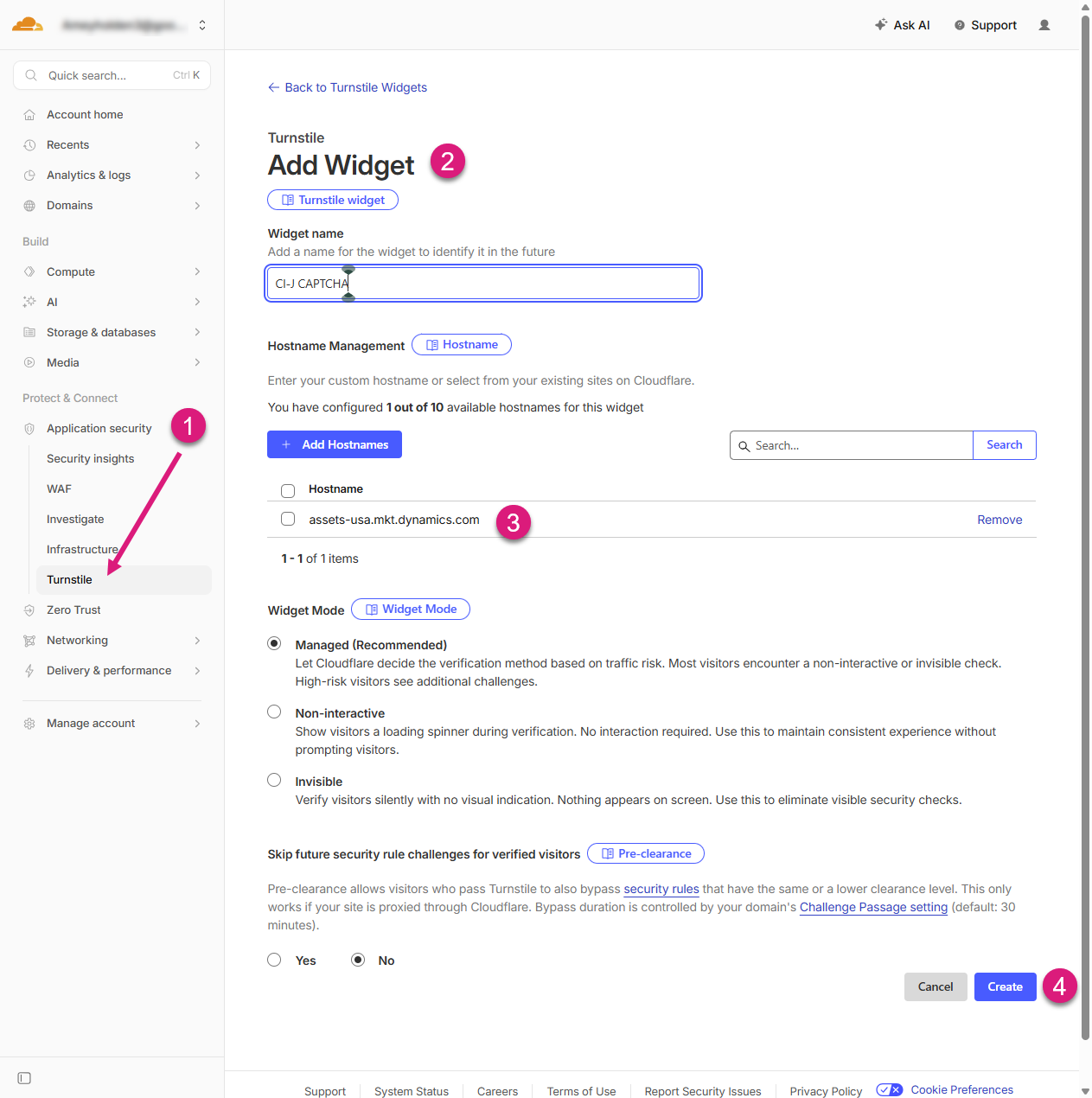1092x1098 pixels.
Task: Click the Domains globe icon
Action: point(29,206)
